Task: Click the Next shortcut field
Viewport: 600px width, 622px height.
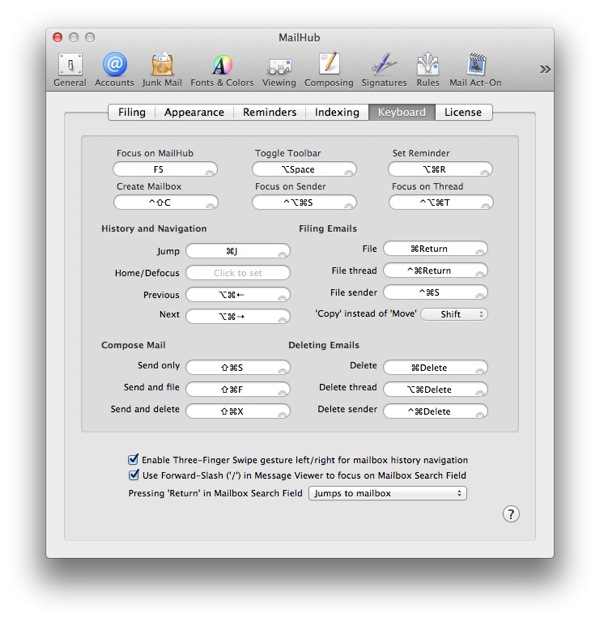Action: pos(238,317)
